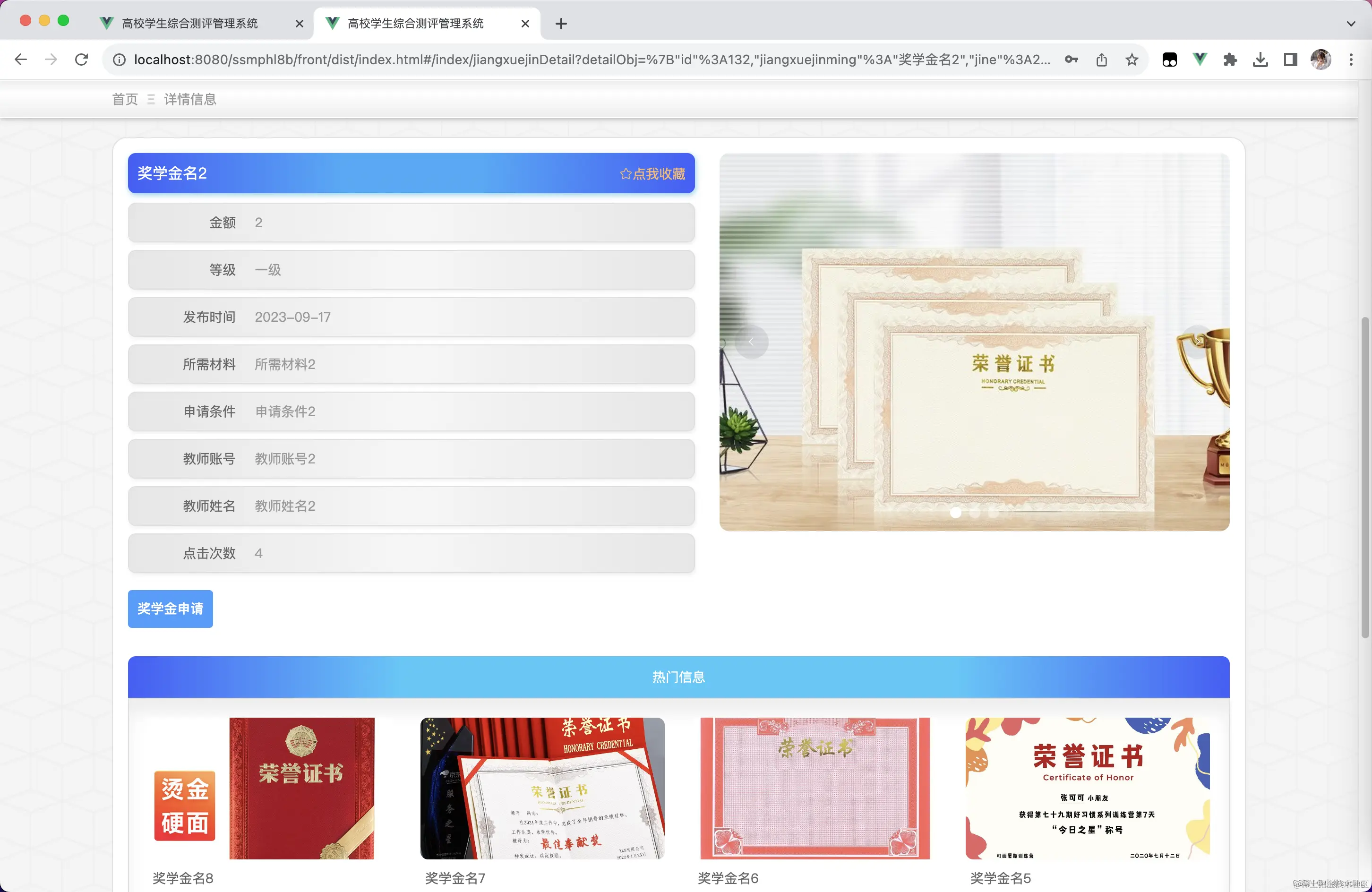Click the 奖学金申请 button
The image size is (1372, 892).
click(170, 609)
